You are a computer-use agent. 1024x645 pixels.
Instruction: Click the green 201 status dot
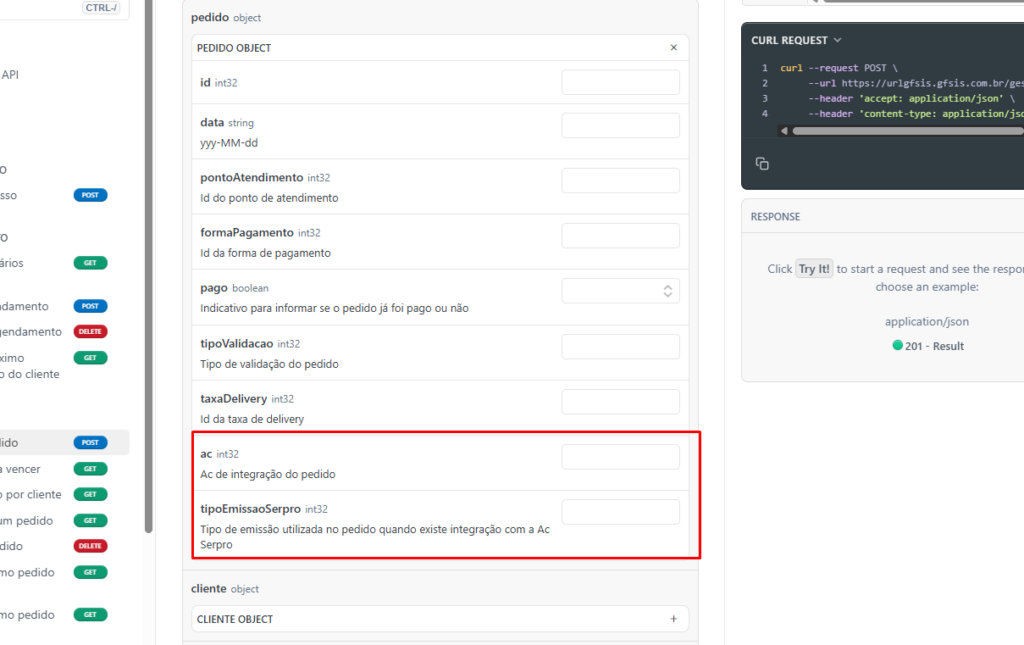[x=897, y=346]
